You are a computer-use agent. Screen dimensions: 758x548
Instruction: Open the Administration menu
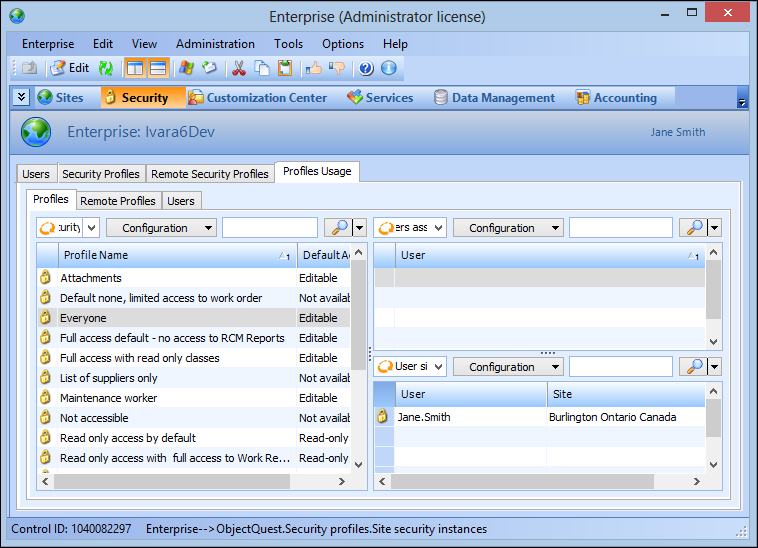[x=215, y=44]
